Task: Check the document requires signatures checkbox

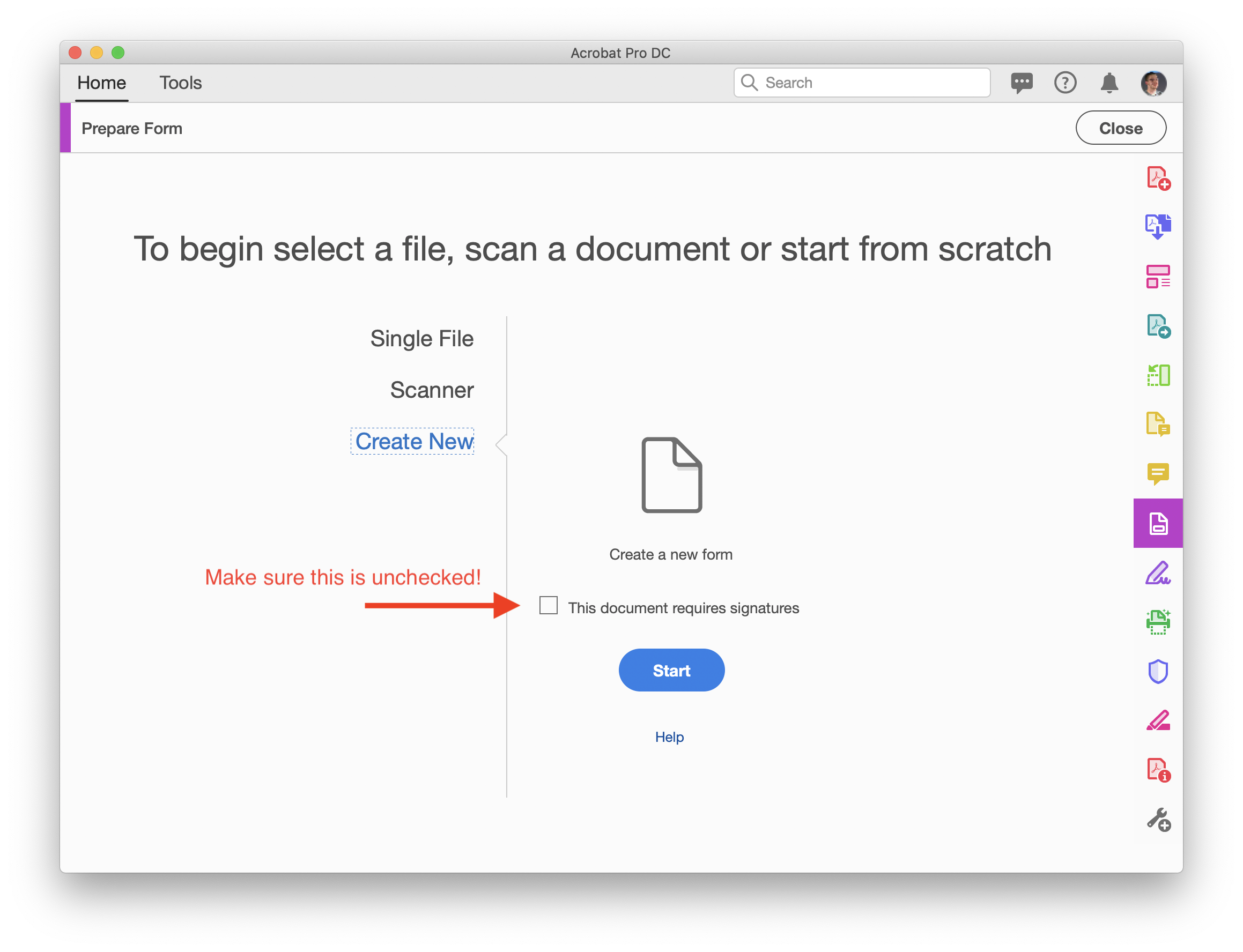Action: pos(548,606)
